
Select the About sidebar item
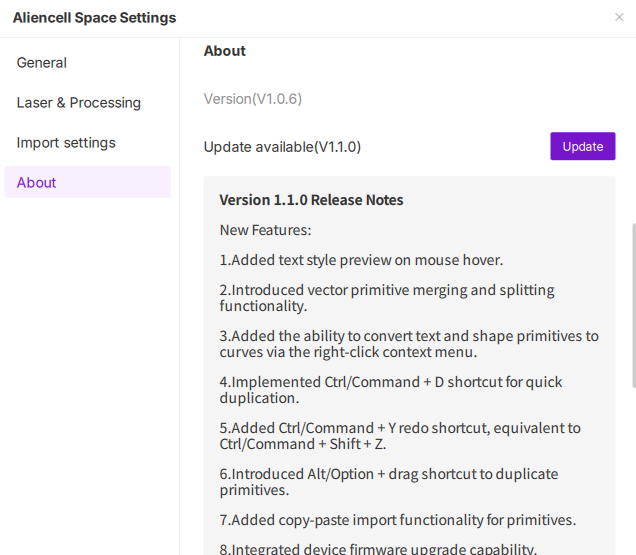37,183
